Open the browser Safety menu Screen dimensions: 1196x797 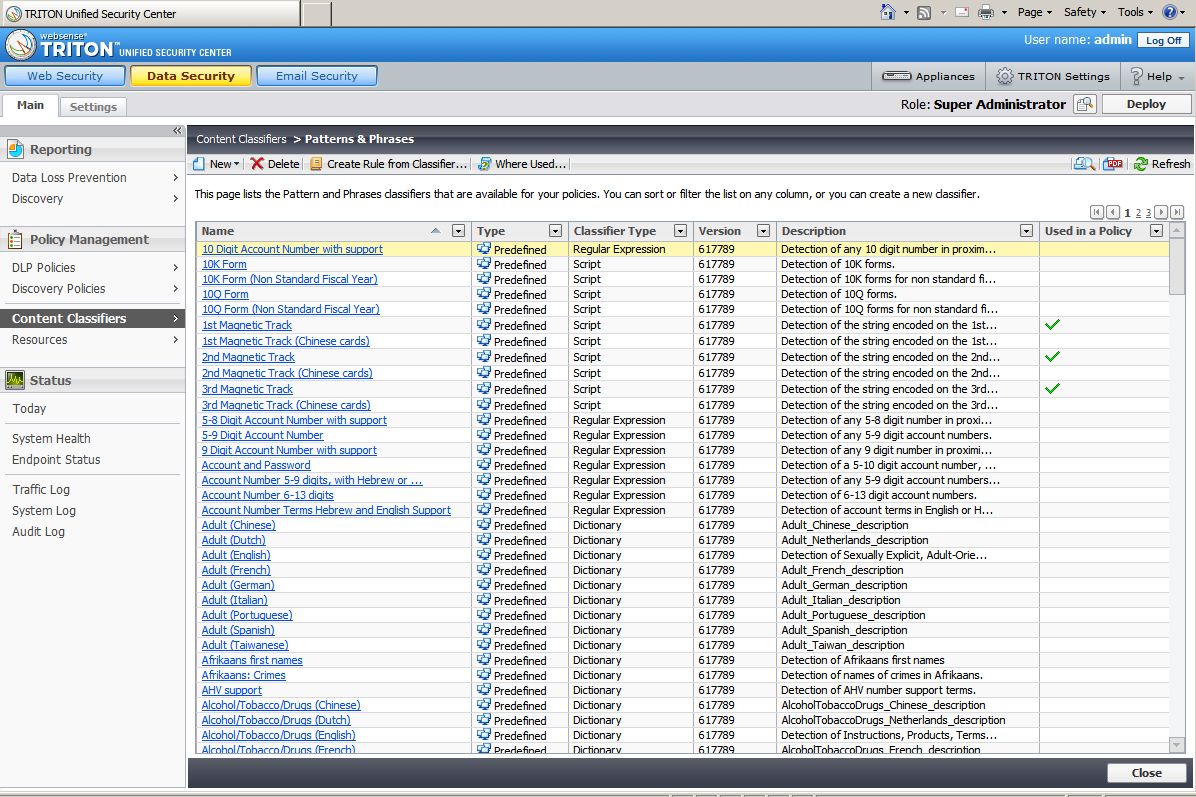coord(1085,12)
